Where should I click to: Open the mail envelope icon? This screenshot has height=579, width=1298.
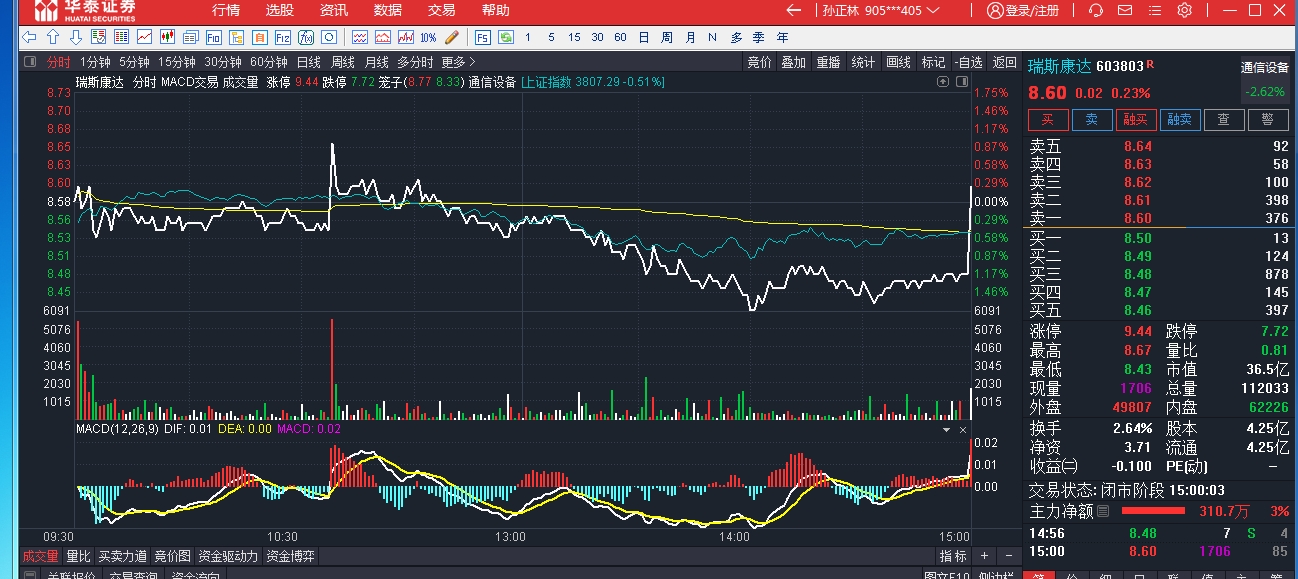coord(1125,10)
